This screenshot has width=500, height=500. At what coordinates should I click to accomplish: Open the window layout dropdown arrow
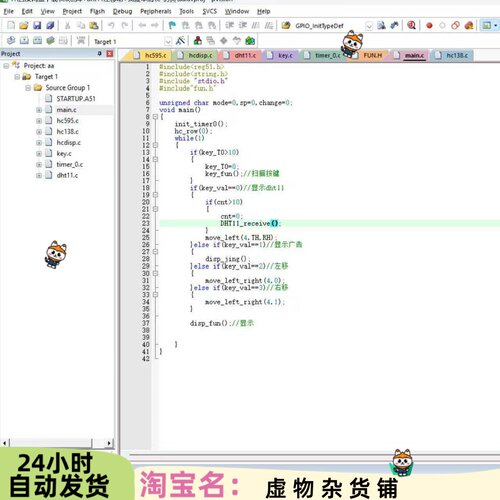click(496, 25)
